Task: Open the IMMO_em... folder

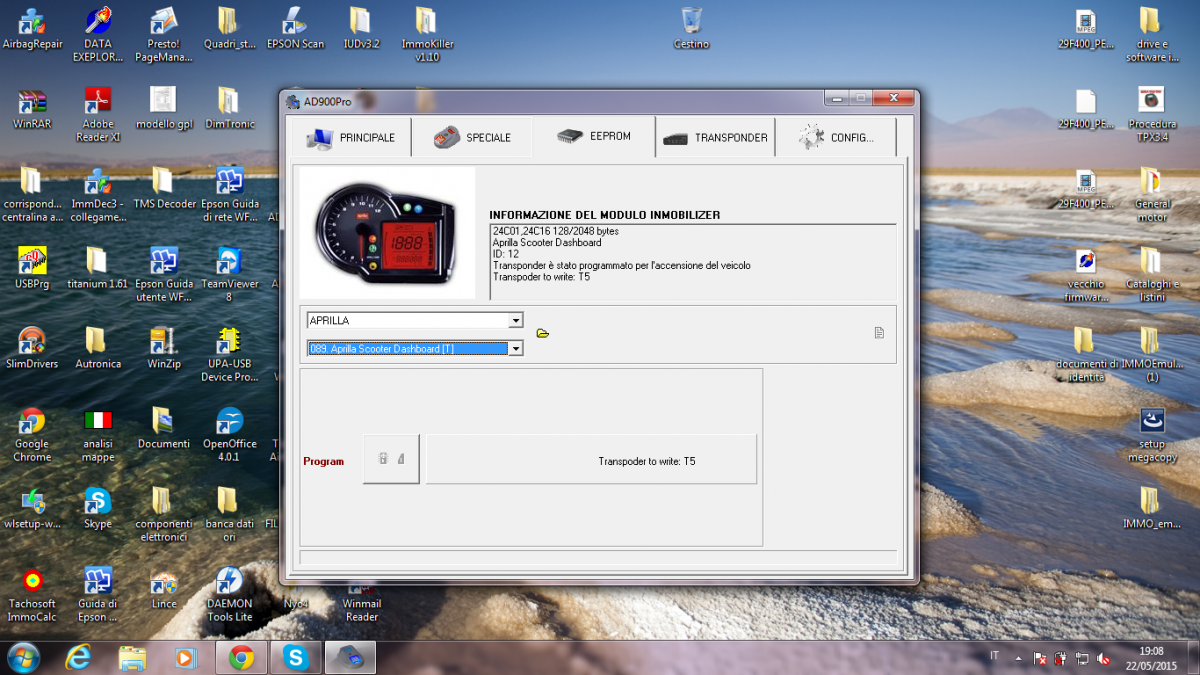Action: coord(1151,508)
